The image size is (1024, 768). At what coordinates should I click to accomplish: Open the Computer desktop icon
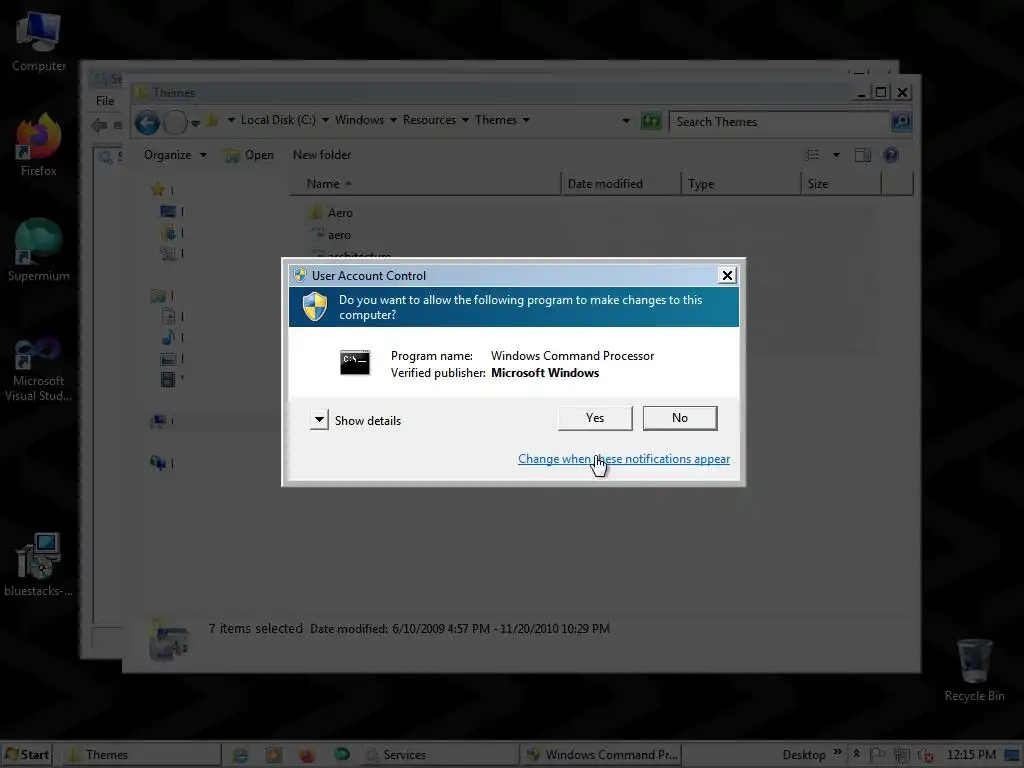39,41
